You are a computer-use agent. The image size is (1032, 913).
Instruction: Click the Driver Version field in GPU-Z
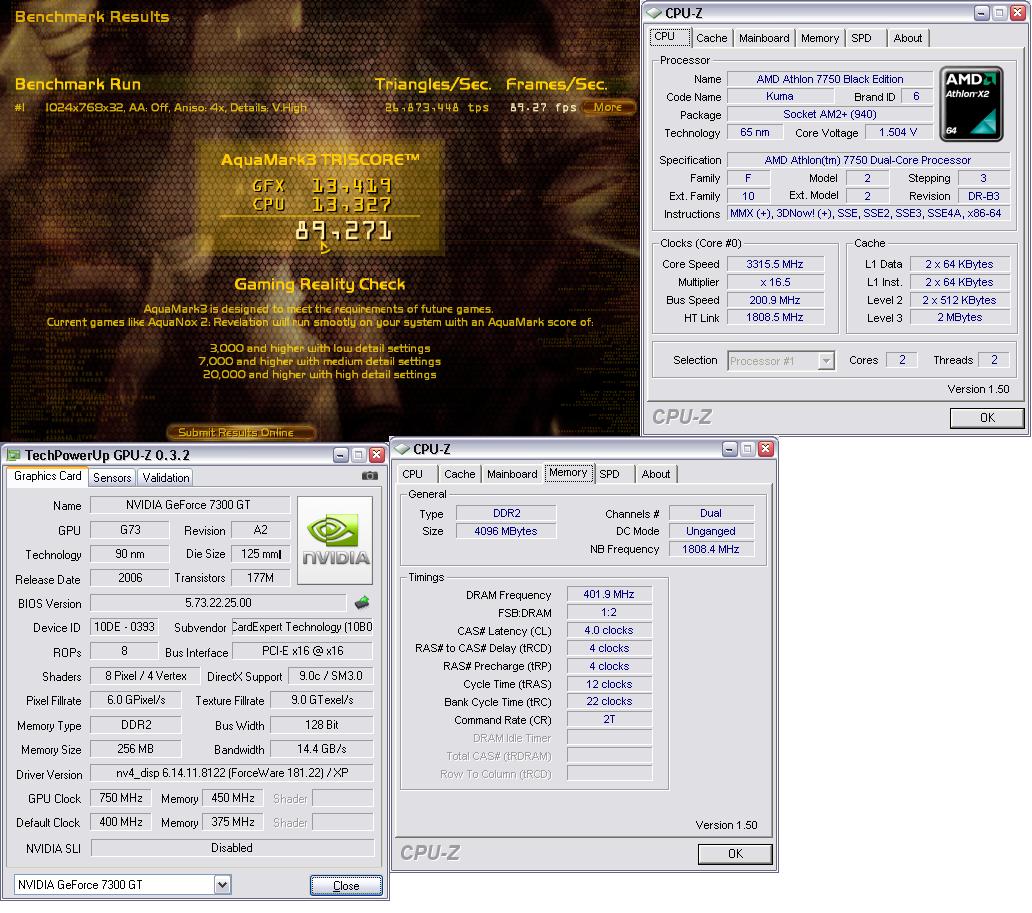point(232,773)
